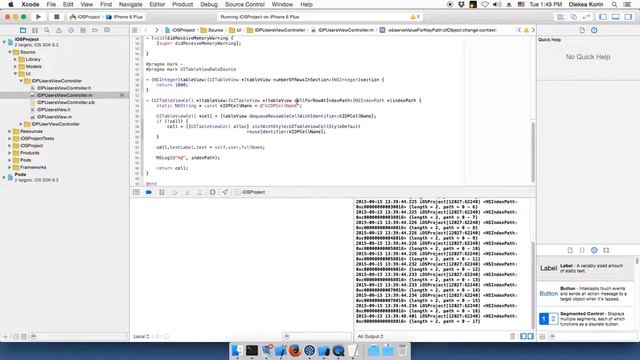Image resolution: width=640 pixels, height=360 pixels.
Task: Open the Editor menu
Action: [x=157, y=4]
